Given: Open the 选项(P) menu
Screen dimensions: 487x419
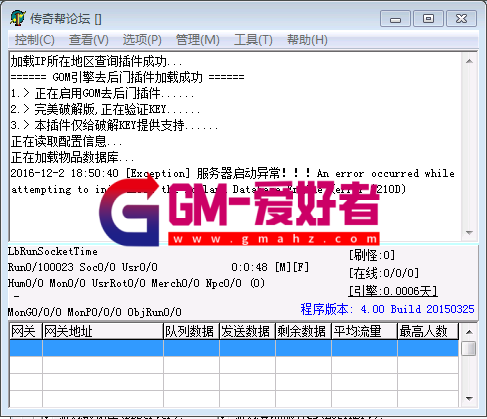Looking at the screenshot, I should (142, 40).
